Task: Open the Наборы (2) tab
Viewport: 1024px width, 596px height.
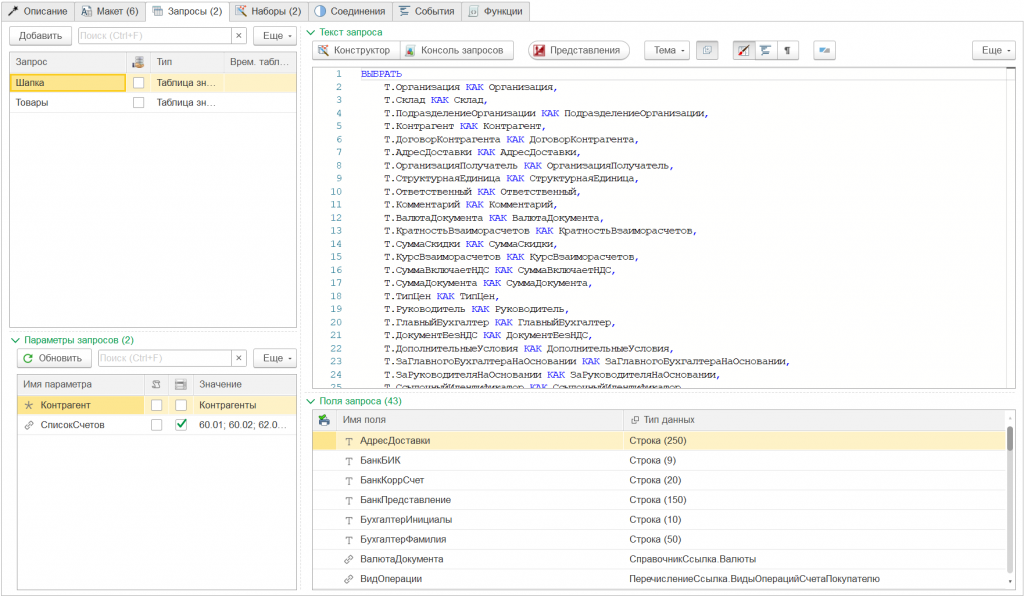Action: pyautogui.click(x=267, y=11)
